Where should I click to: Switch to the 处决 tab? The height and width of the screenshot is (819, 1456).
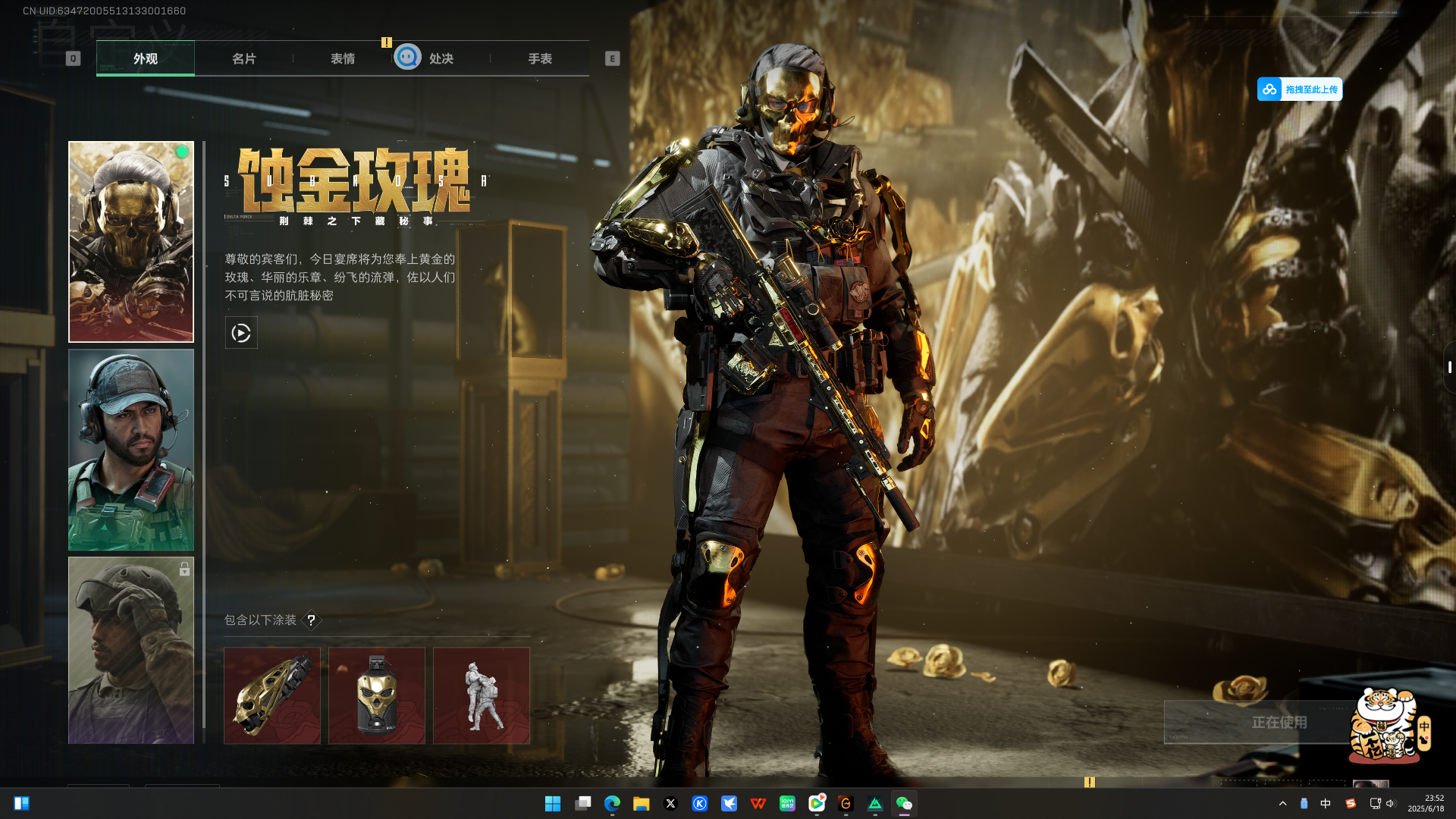coord(441,58)
